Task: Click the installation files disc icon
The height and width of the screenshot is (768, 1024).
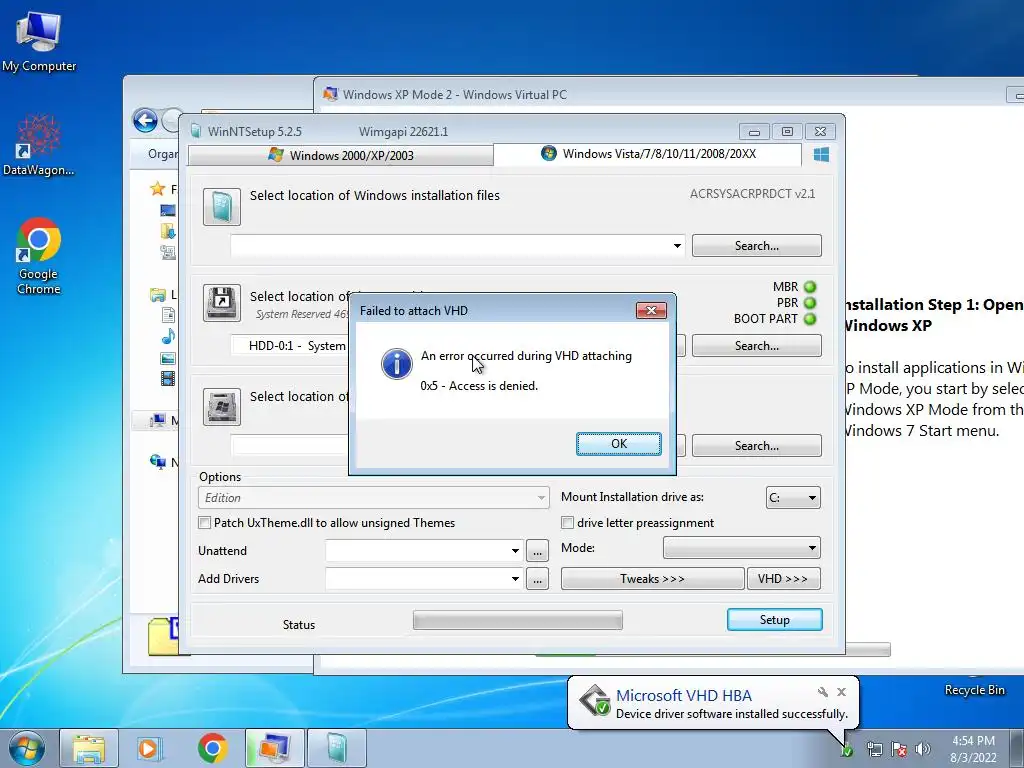Action: 221,207
